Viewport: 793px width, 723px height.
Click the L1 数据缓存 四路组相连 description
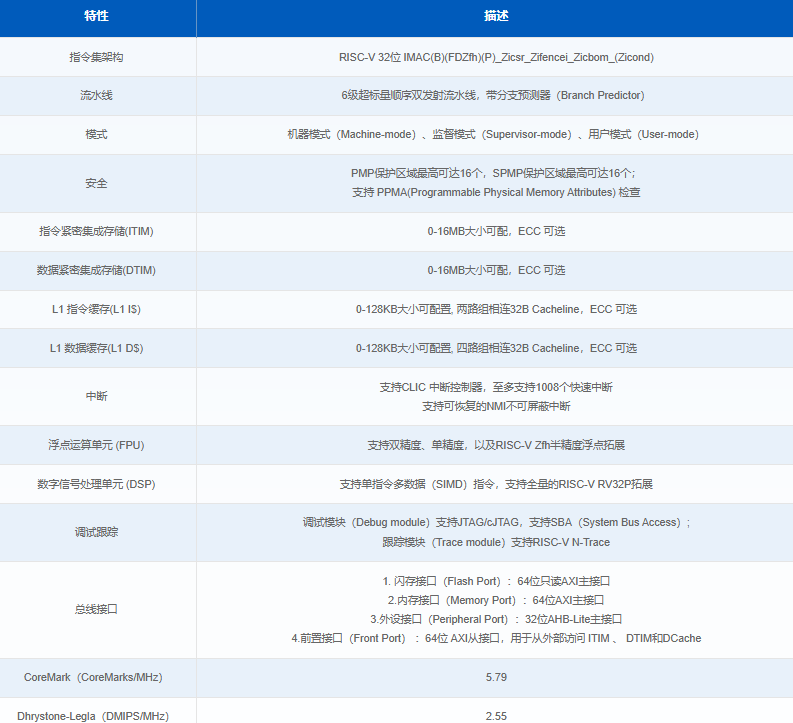(x=496, y=348)
